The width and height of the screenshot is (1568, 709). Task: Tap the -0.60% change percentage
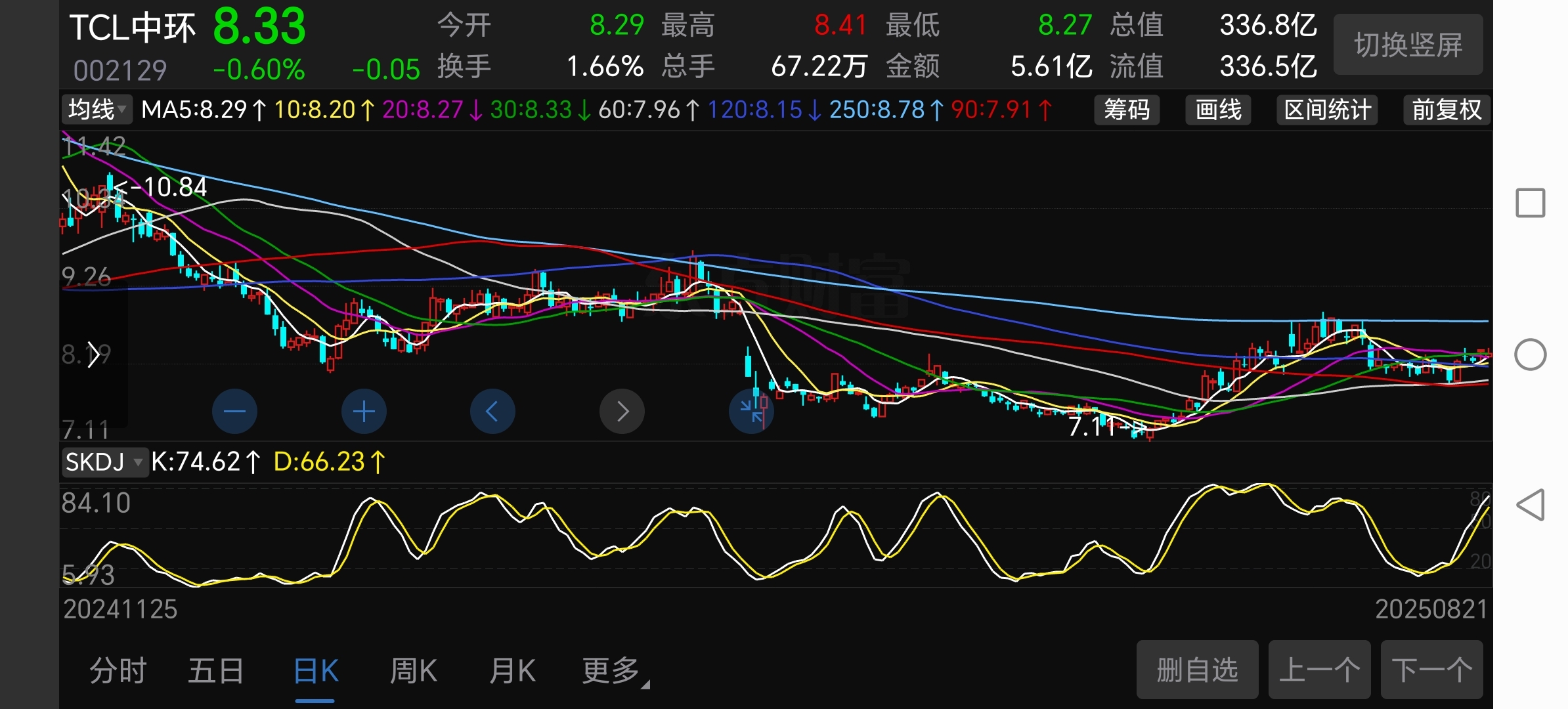point(259,70)
